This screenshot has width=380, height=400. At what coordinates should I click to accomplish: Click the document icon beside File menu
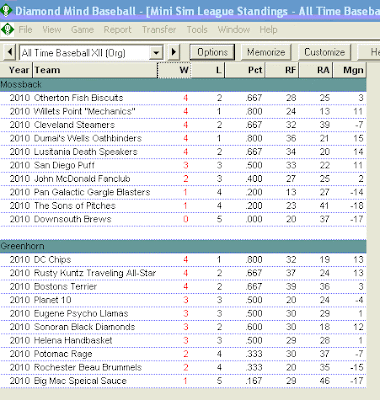[x=7, y=30]
